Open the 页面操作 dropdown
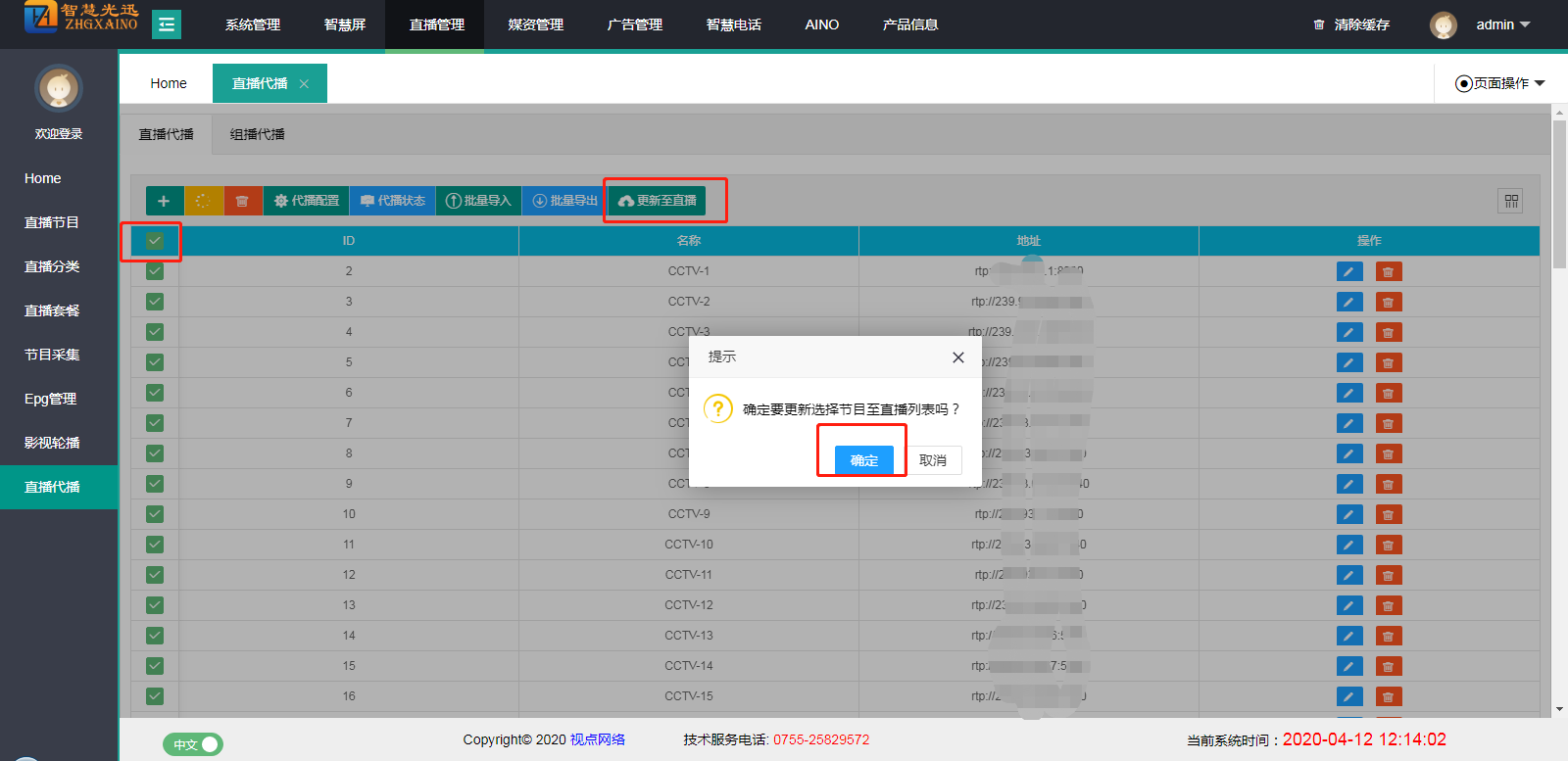Screen dimensions: 1568x761 tap(1499, 83)
